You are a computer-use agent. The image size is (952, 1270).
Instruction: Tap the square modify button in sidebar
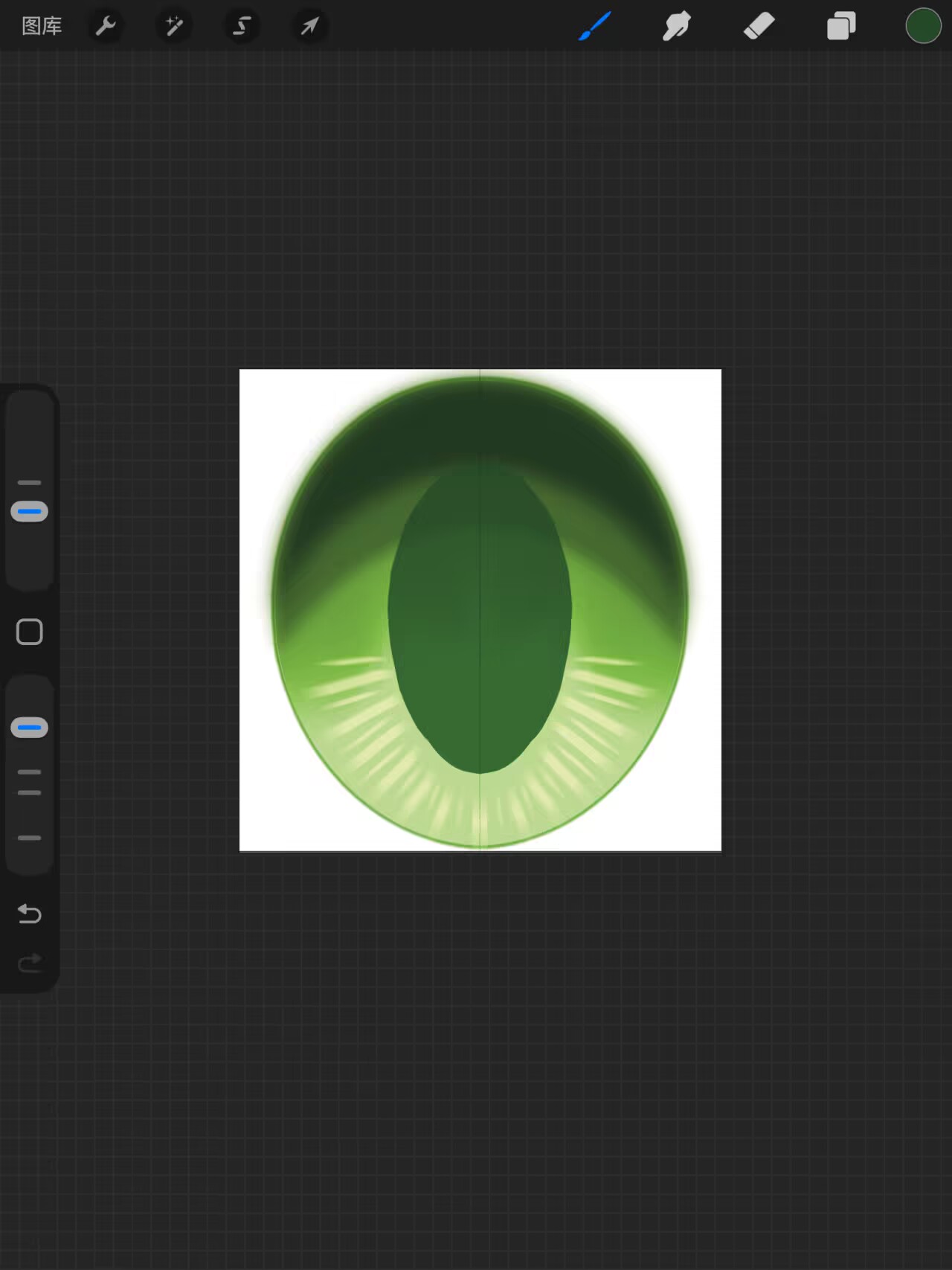30,632
